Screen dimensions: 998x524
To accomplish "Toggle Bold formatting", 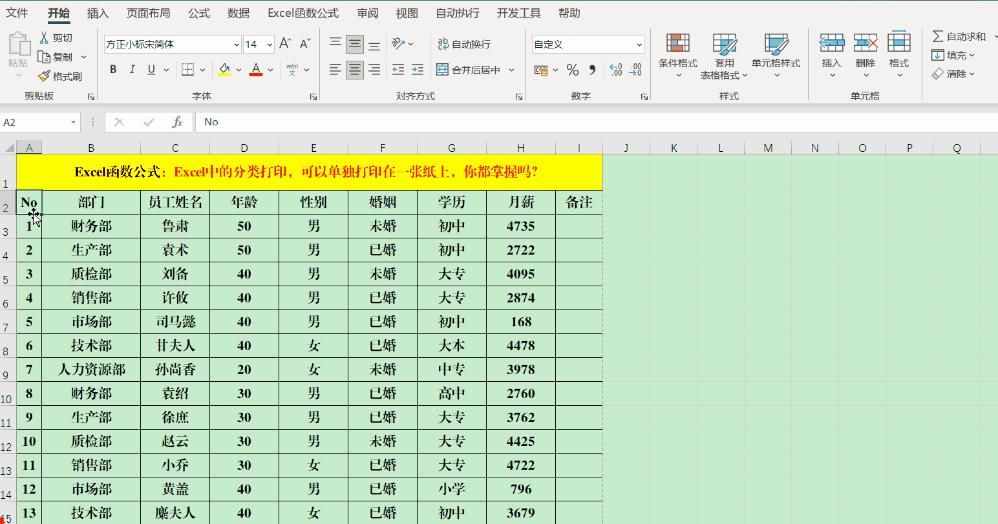I will coord(113,69).
